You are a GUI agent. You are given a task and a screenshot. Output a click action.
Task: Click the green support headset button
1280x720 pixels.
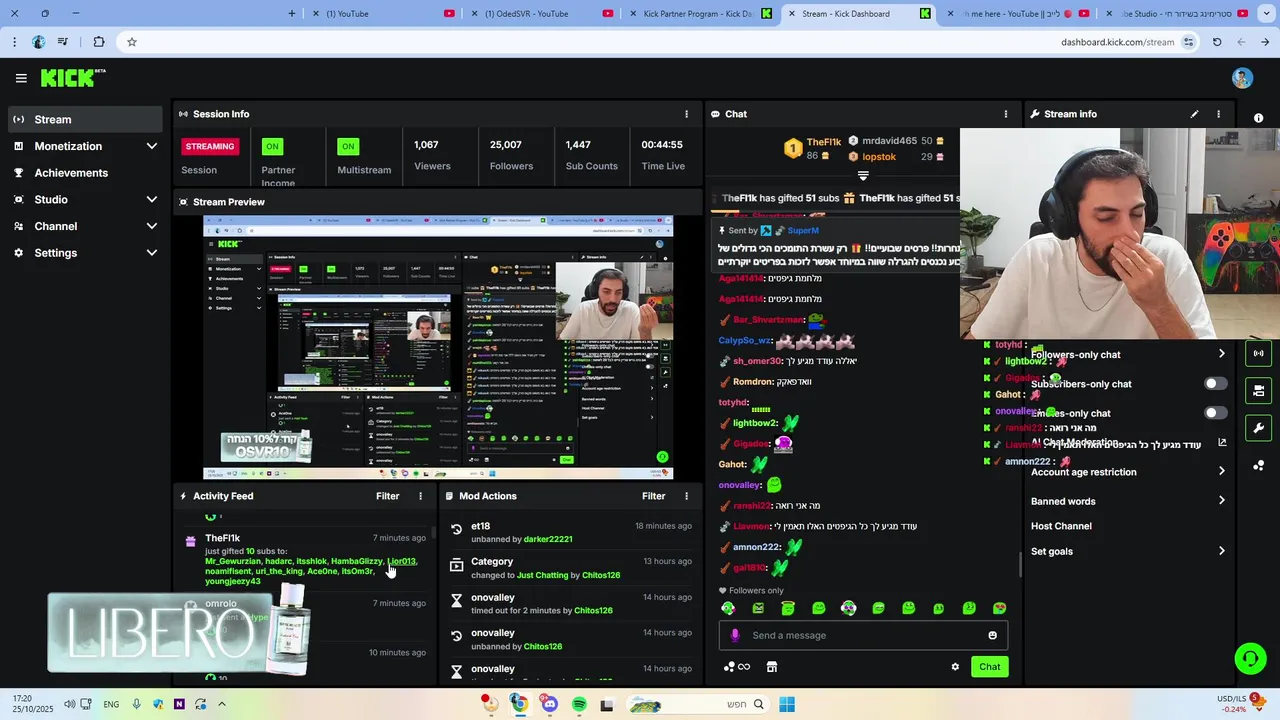pyautogui.click(x=1250, y=658)
